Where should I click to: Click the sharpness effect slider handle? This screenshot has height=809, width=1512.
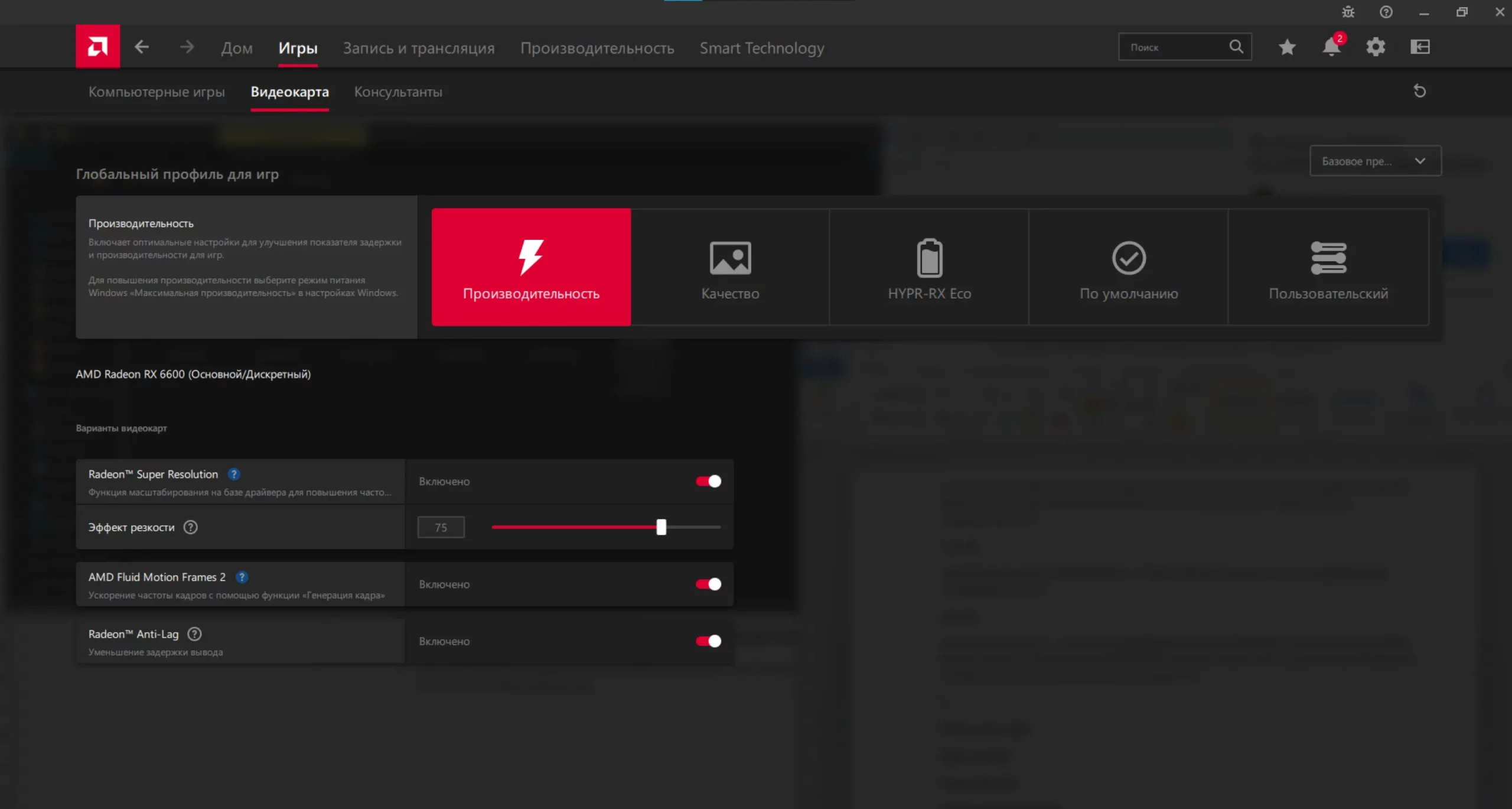click(661, 527)
